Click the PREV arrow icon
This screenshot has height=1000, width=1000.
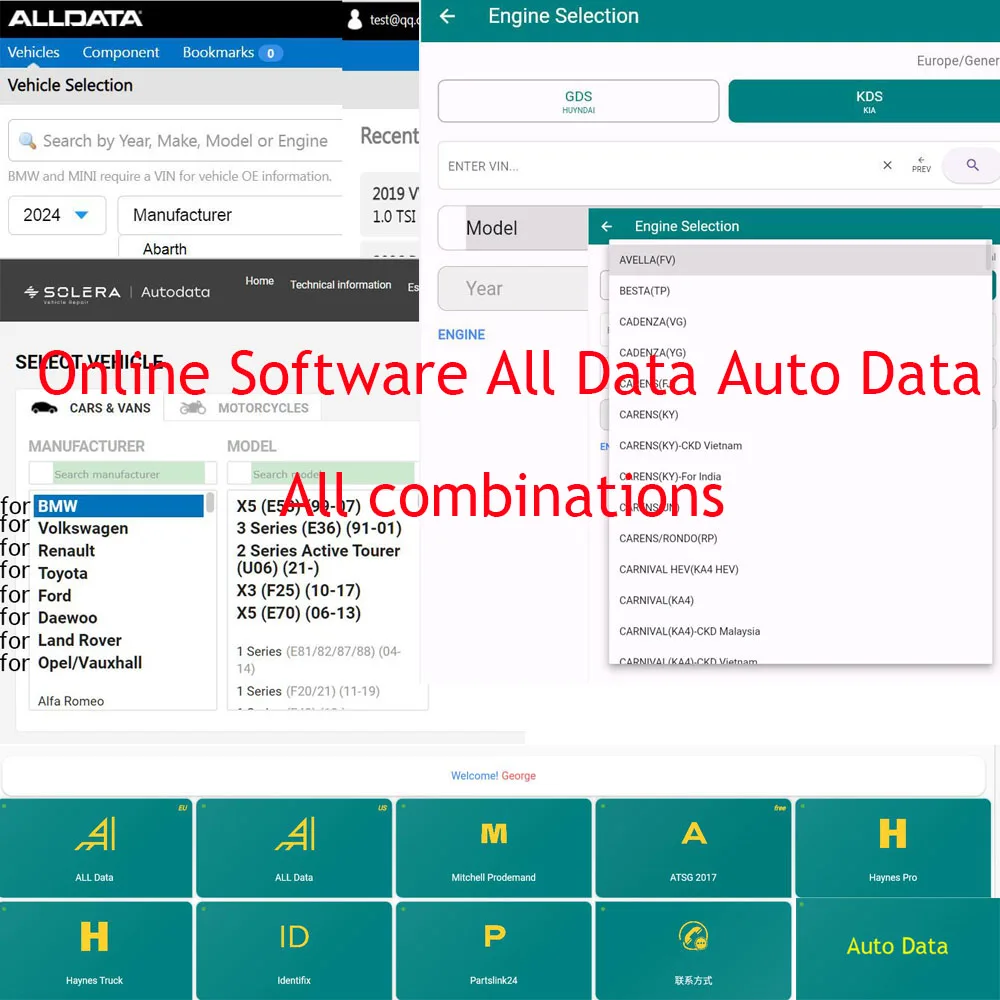point(921,165)
